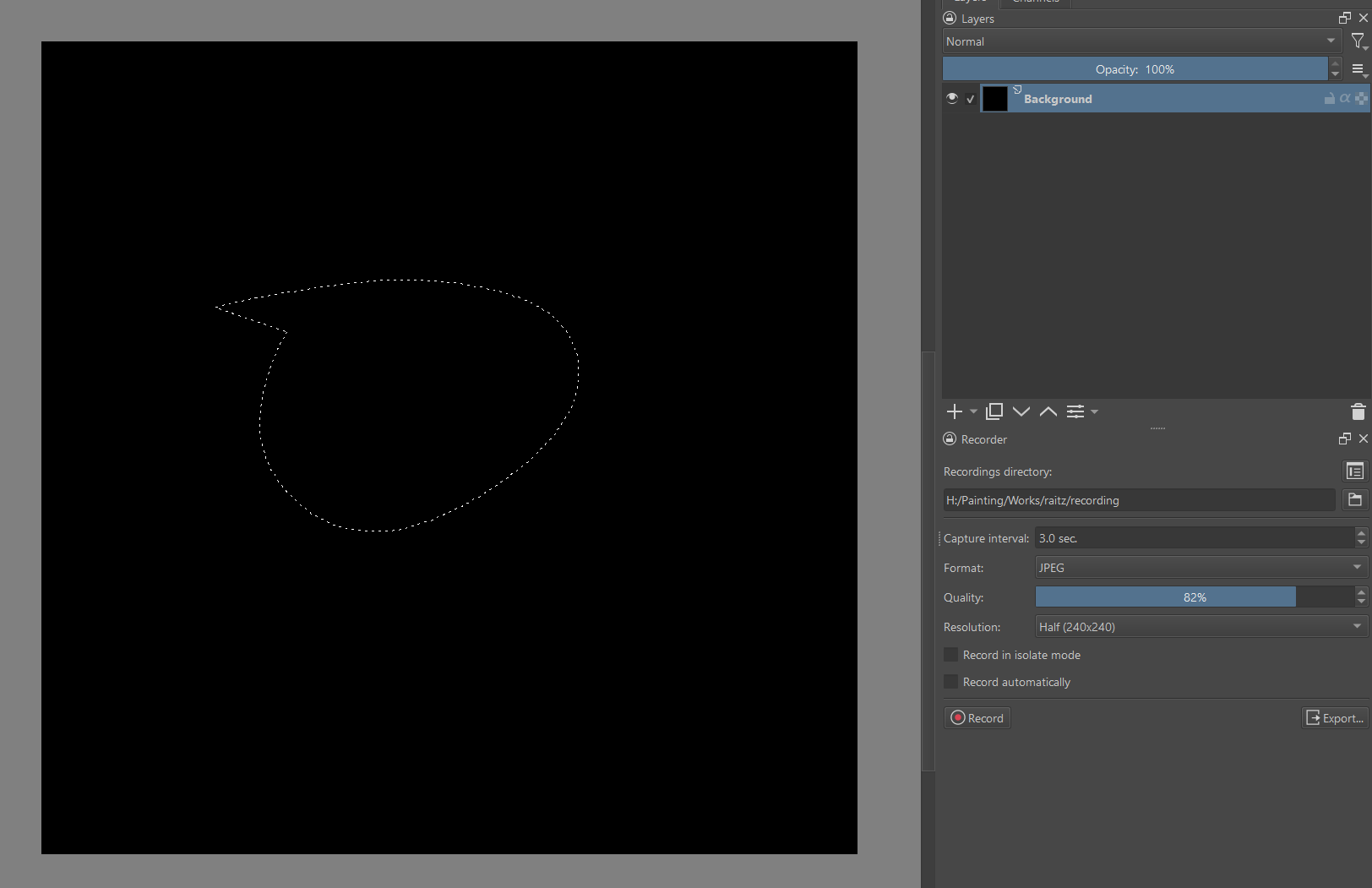Move the layer down with arrow icon
Viewport: 1372px width, 888px height.
click(1021, 411)
